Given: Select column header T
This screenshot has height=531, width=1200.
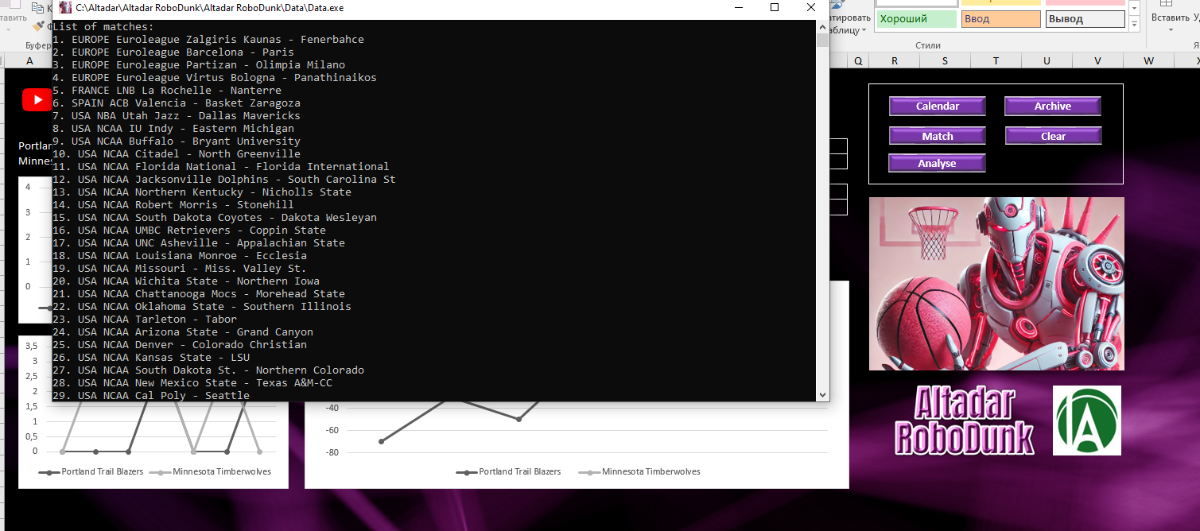Looking at the screenshot, I should [996, 61].
